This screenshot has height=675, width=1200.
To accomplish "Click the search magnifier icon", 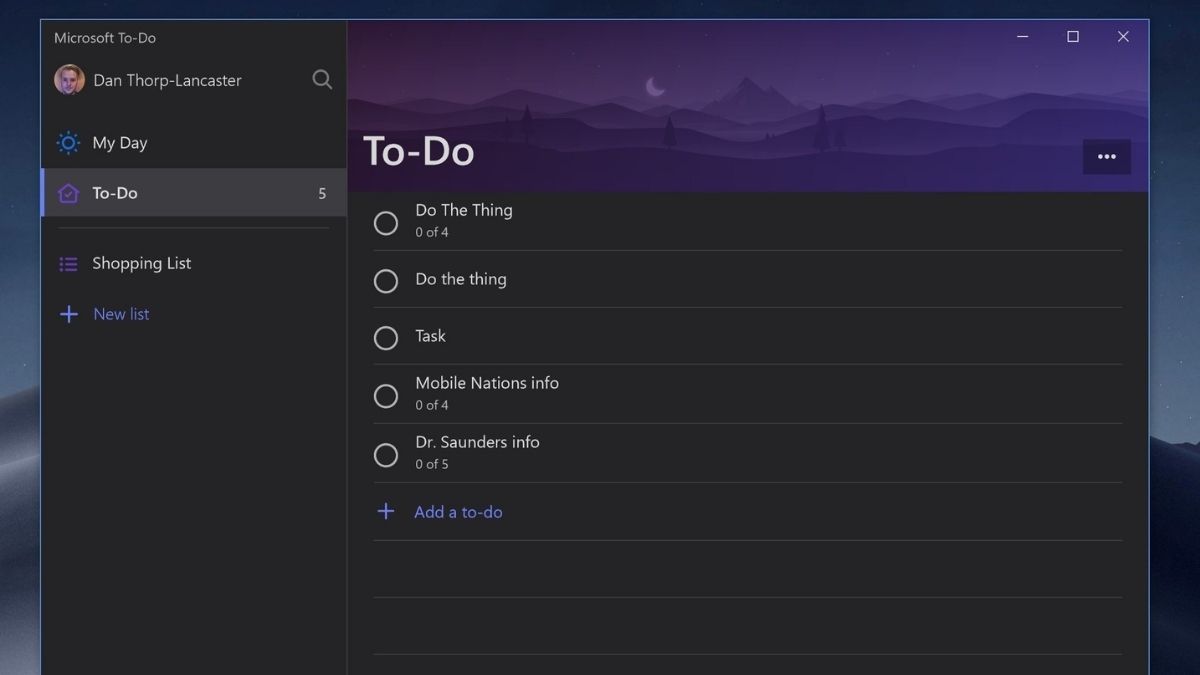I will point(322,79).
